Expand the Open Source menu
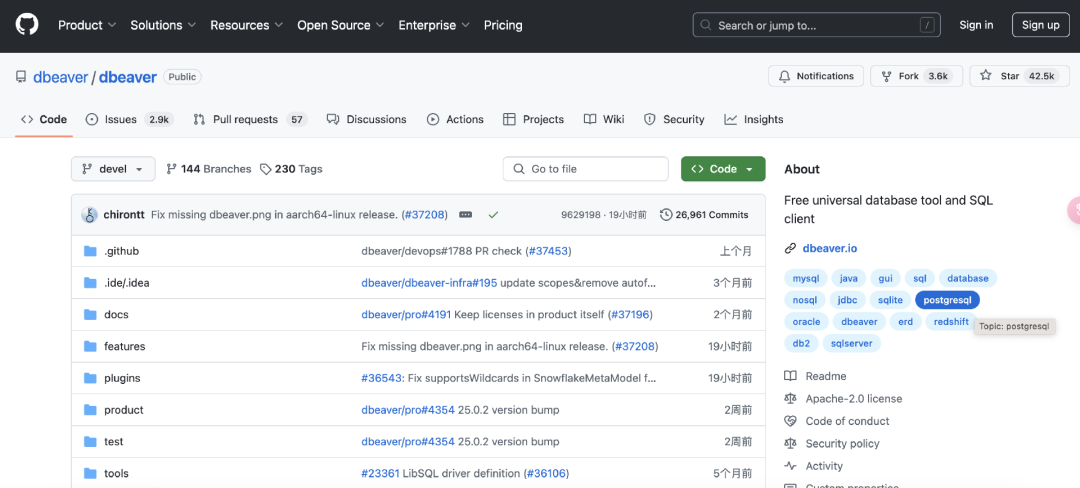Viewport: 1080px width, 488px height. (340, 25)
